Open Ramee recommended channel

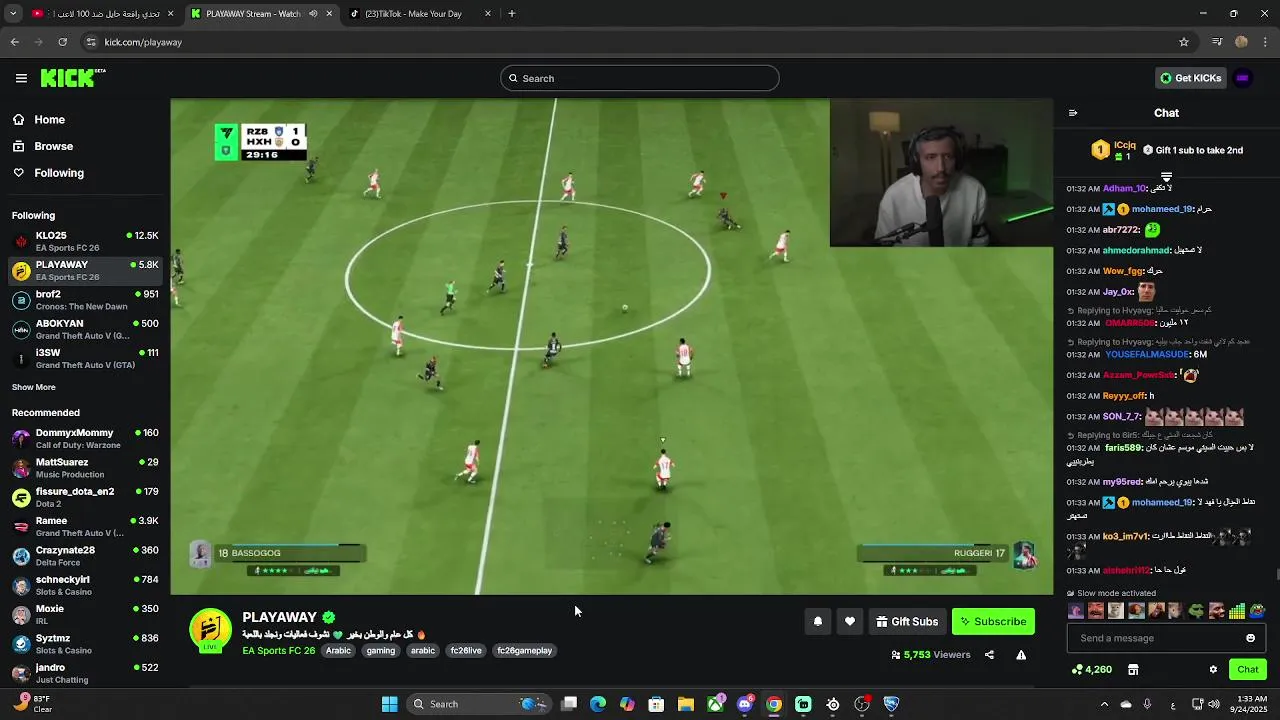[85, 527]
